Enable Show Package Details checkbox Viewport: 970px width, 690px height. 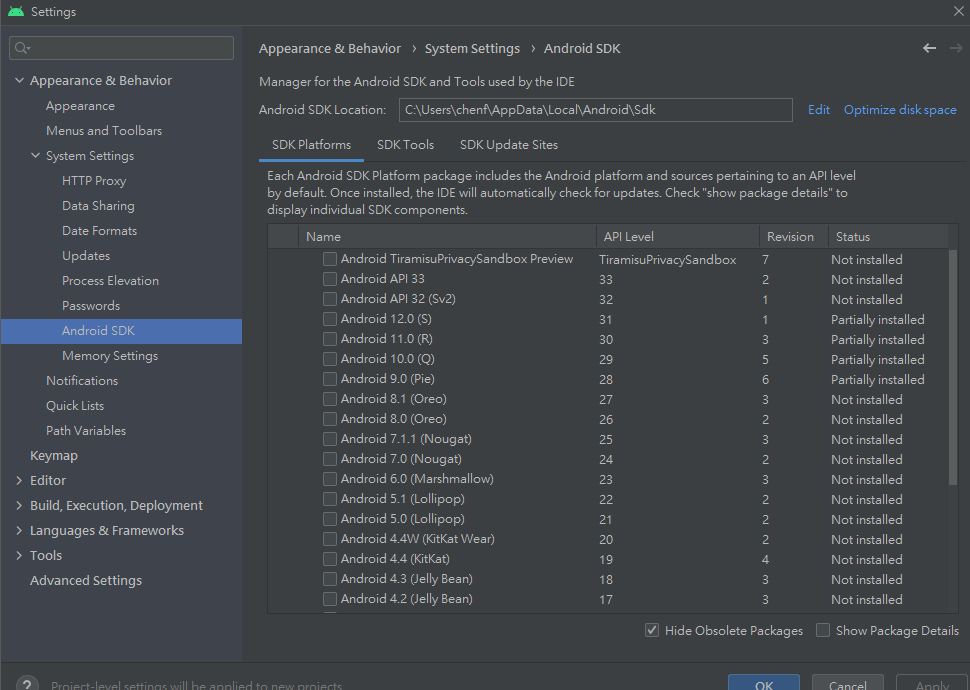[x=823, y=630]
